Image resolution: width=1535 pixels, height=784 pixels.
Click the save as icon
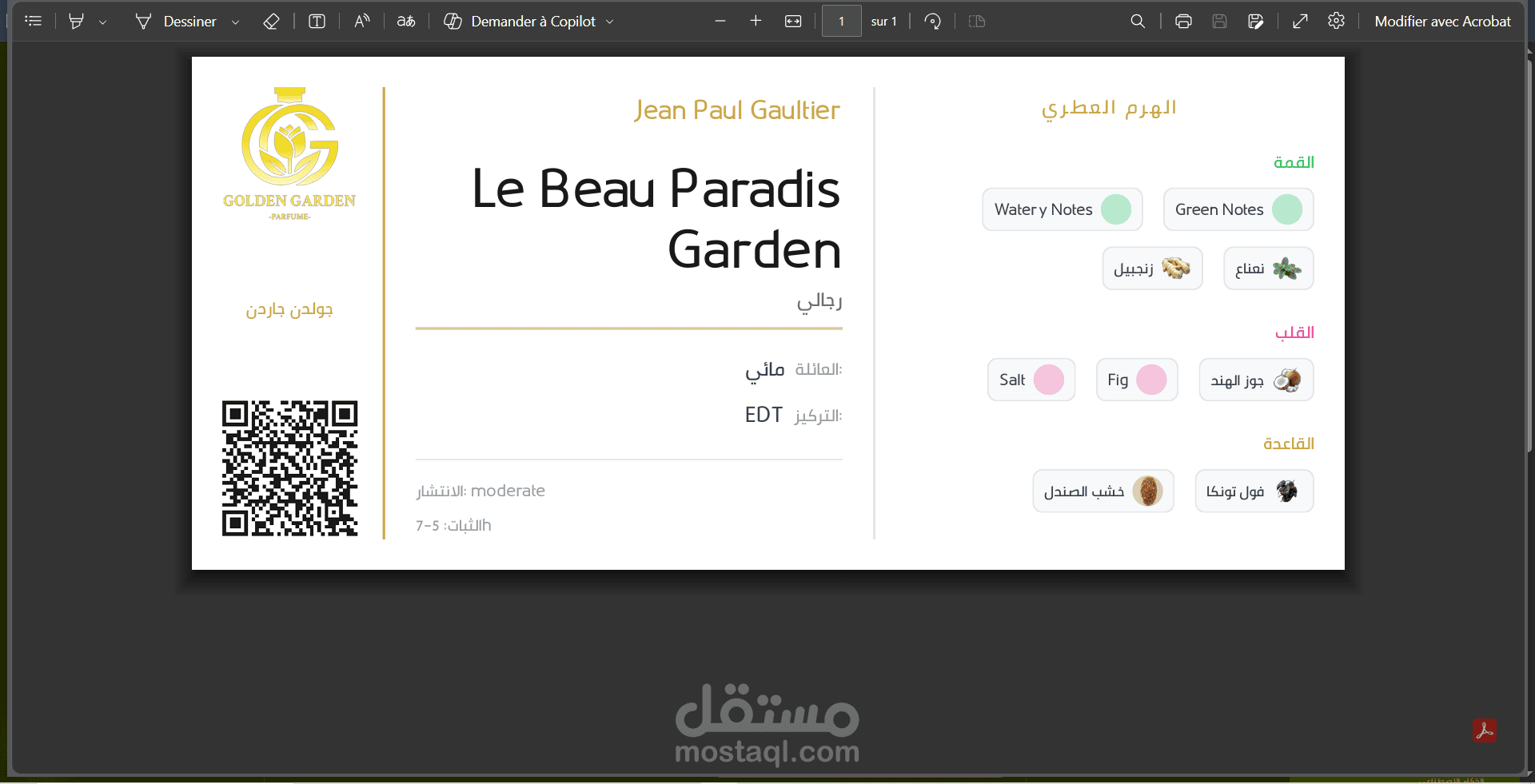1255,22
